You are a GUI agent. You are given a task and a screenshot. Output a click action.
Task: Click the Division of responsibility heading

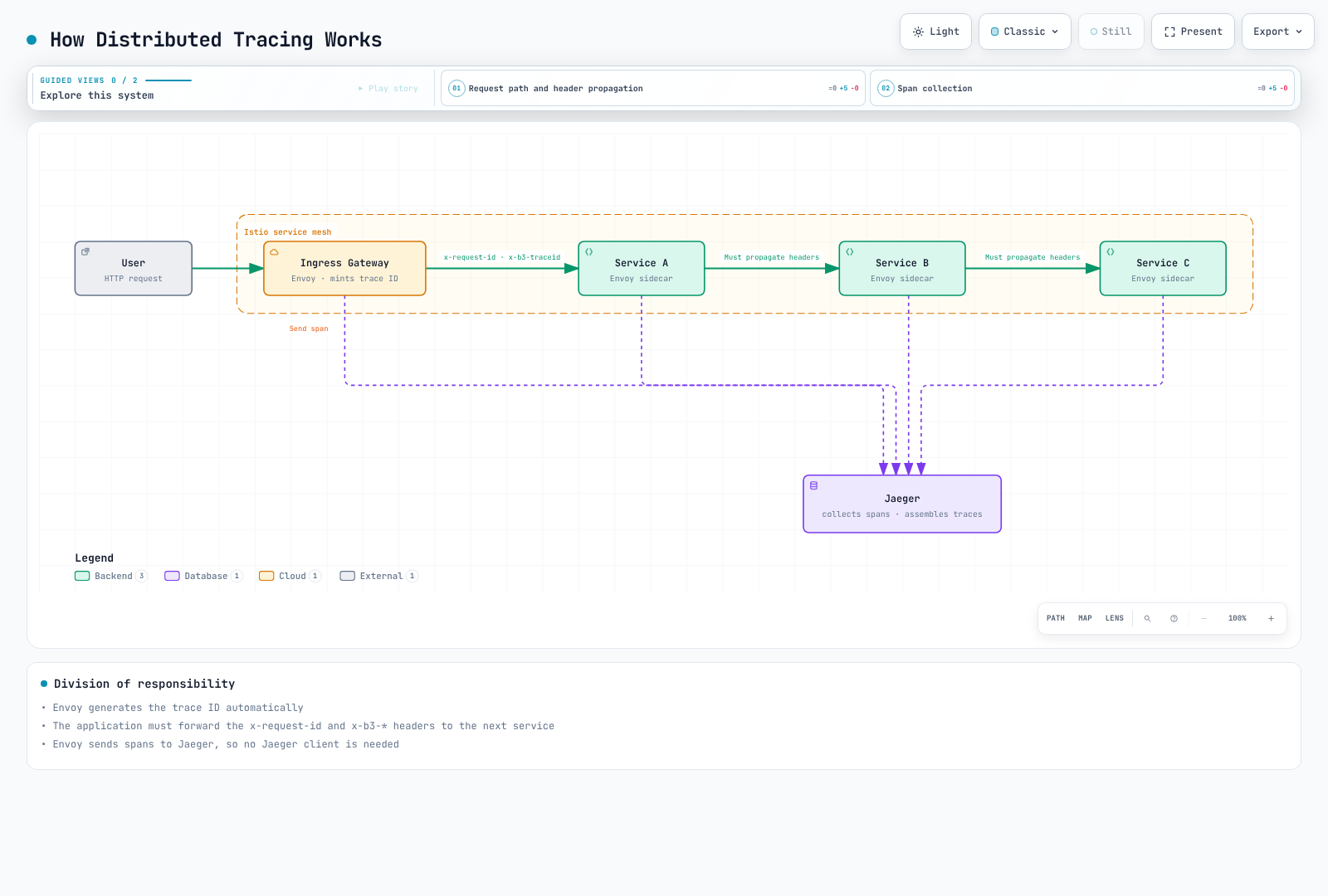(144, 684)
